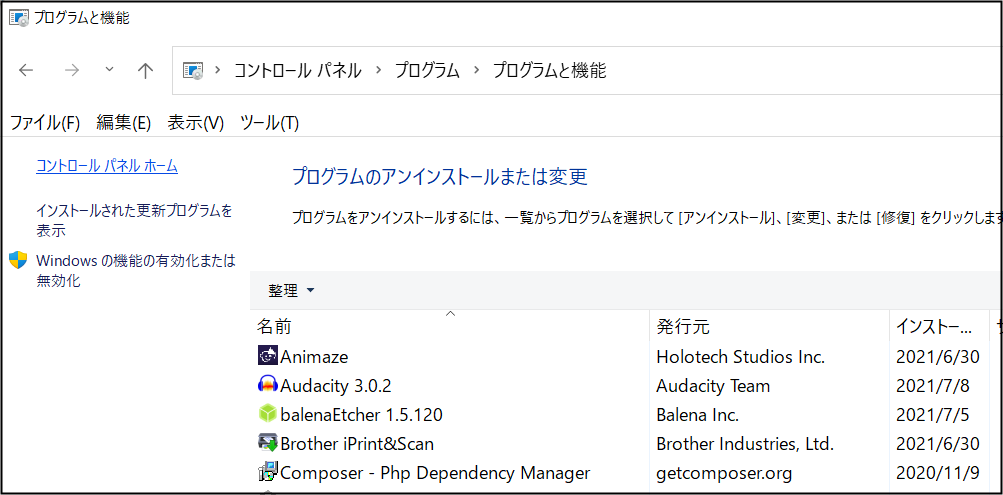
Task: Open the ツール(T) menu
Action: 269,123
